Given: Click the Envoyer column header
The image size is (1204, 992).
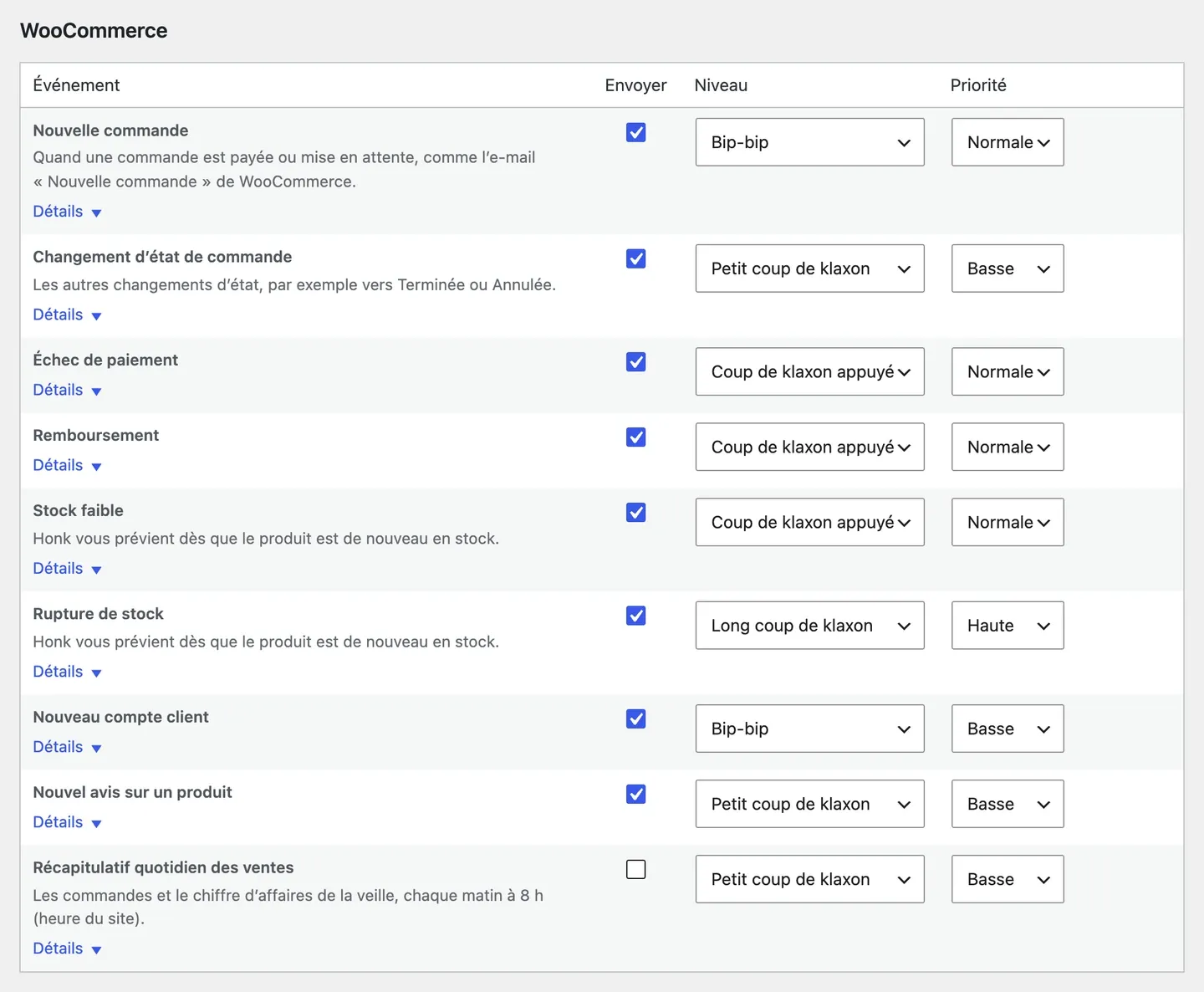Looking at the screenshot, I should point(635,85).
